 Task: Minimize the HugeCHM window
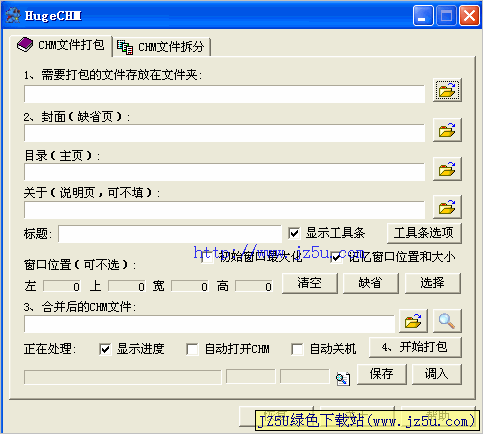[x=423, y=15]
